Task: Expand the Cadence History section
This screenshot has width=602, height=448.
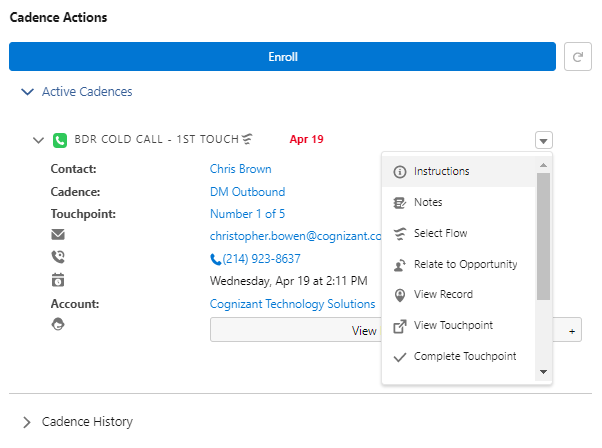Action: (x=26, y=422)
